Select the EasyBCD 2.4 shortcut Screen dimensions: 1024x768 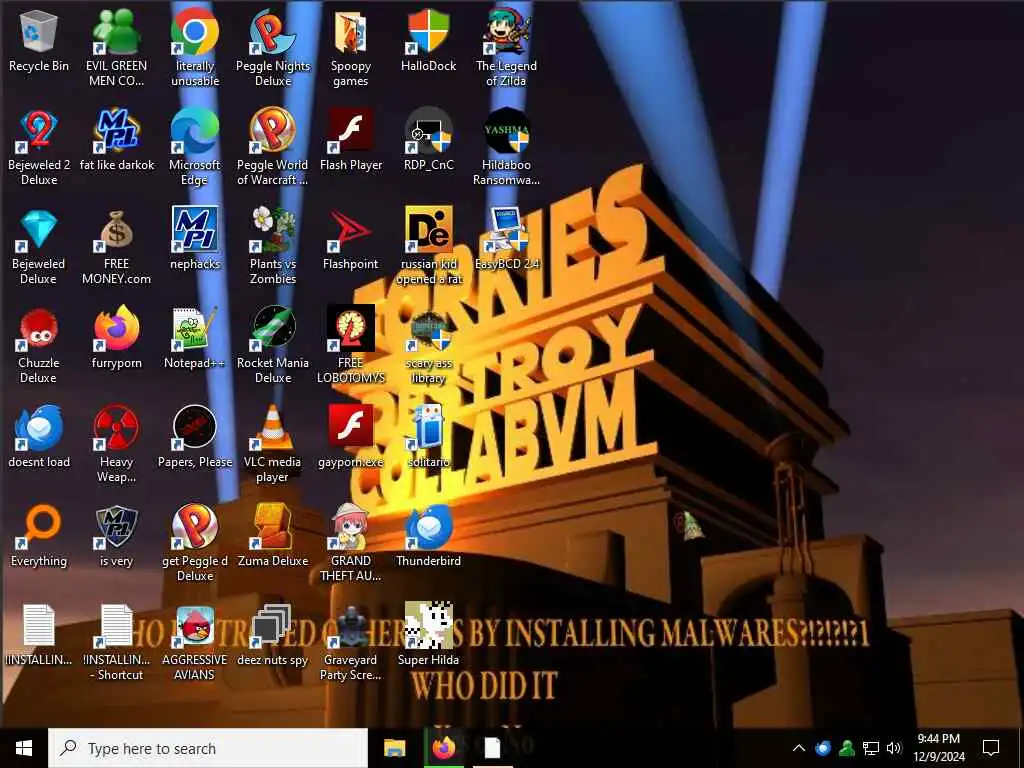pos(506,238)
